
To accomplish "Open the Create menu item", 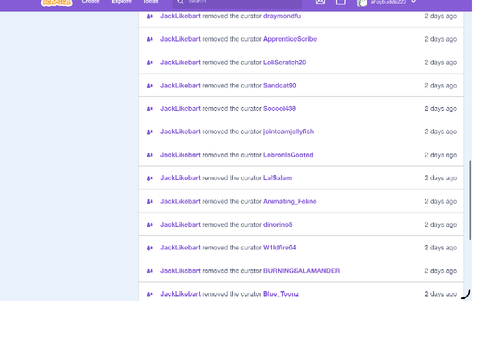I will pos(90,2).
